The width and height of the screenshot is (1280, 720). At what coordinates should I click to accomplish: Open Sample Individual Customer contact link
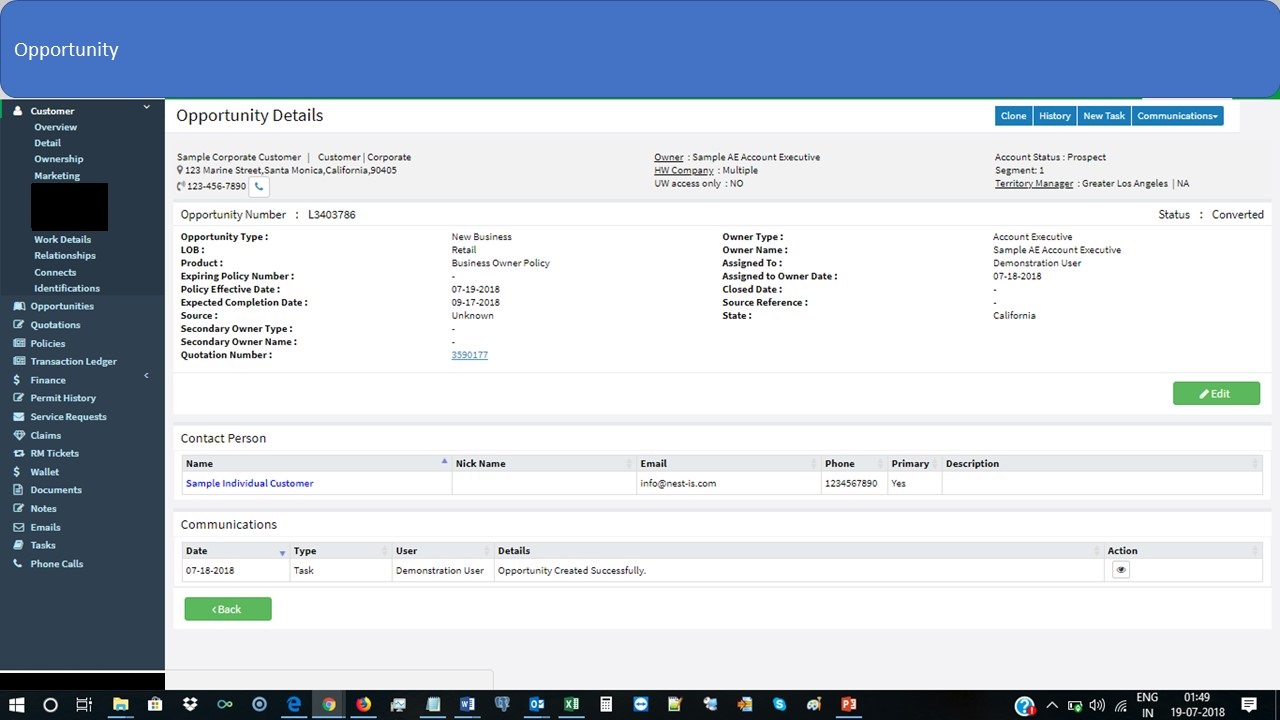tap(249, 483)
